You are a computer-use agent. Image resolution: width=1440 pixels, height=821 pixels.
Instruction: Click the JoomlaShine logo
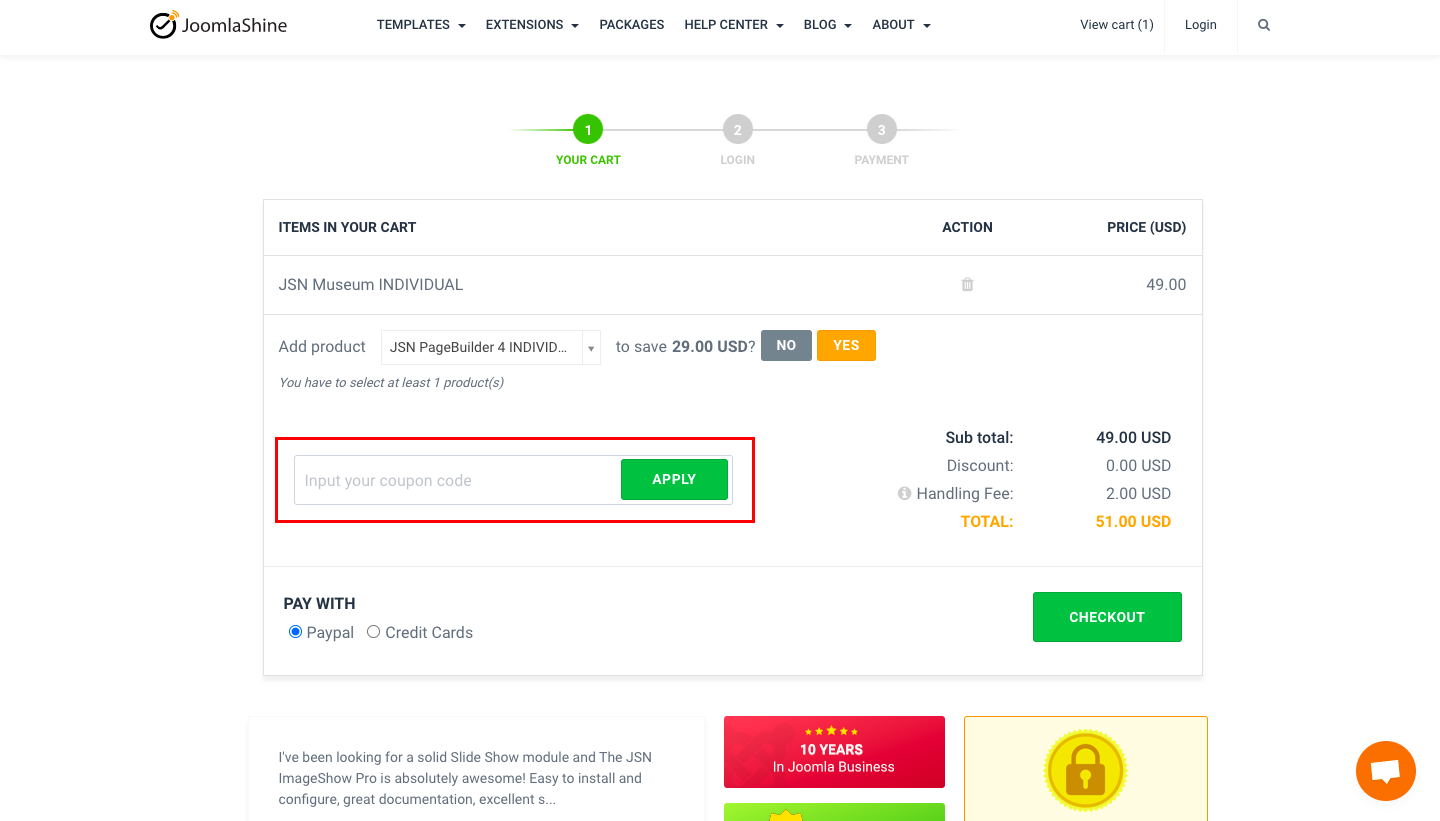(x=218, y=25)
